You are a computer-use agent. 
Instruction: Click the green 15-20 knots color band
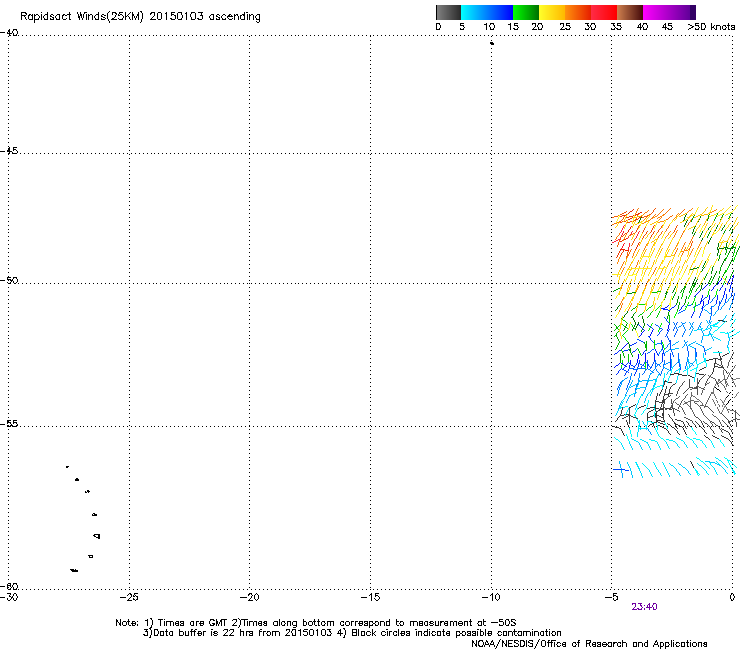[526, 12]
